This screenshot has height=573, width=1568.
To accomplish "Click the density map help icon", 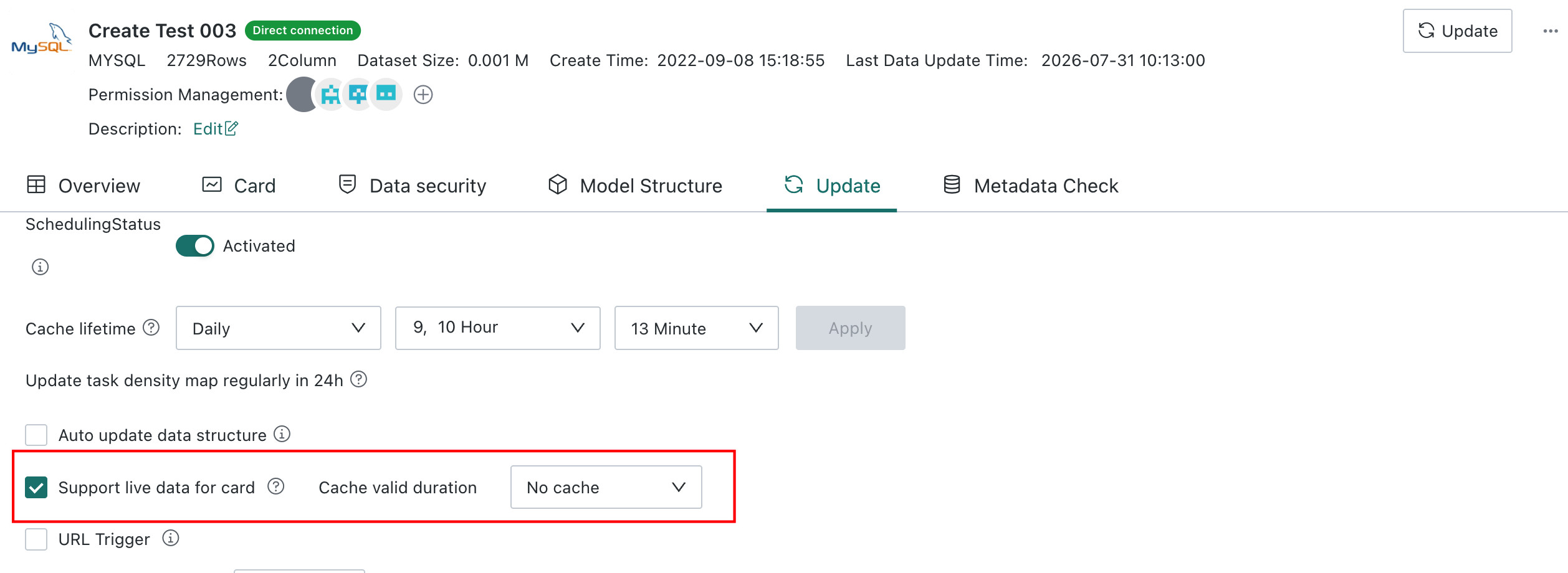I will [359, 379].
